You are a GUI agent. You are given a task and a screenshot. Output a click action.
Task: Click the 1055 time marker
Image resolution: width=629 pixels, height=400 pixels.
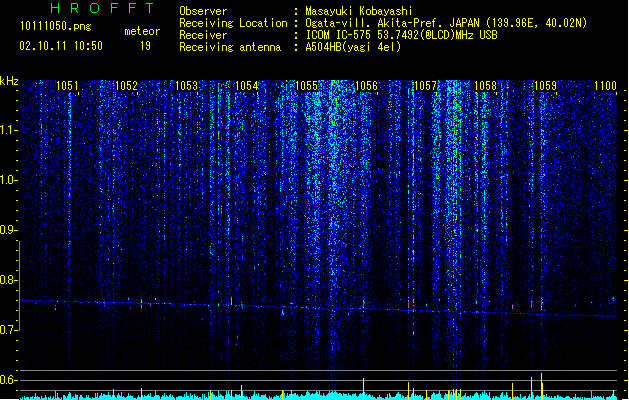[x=306, y=86]
